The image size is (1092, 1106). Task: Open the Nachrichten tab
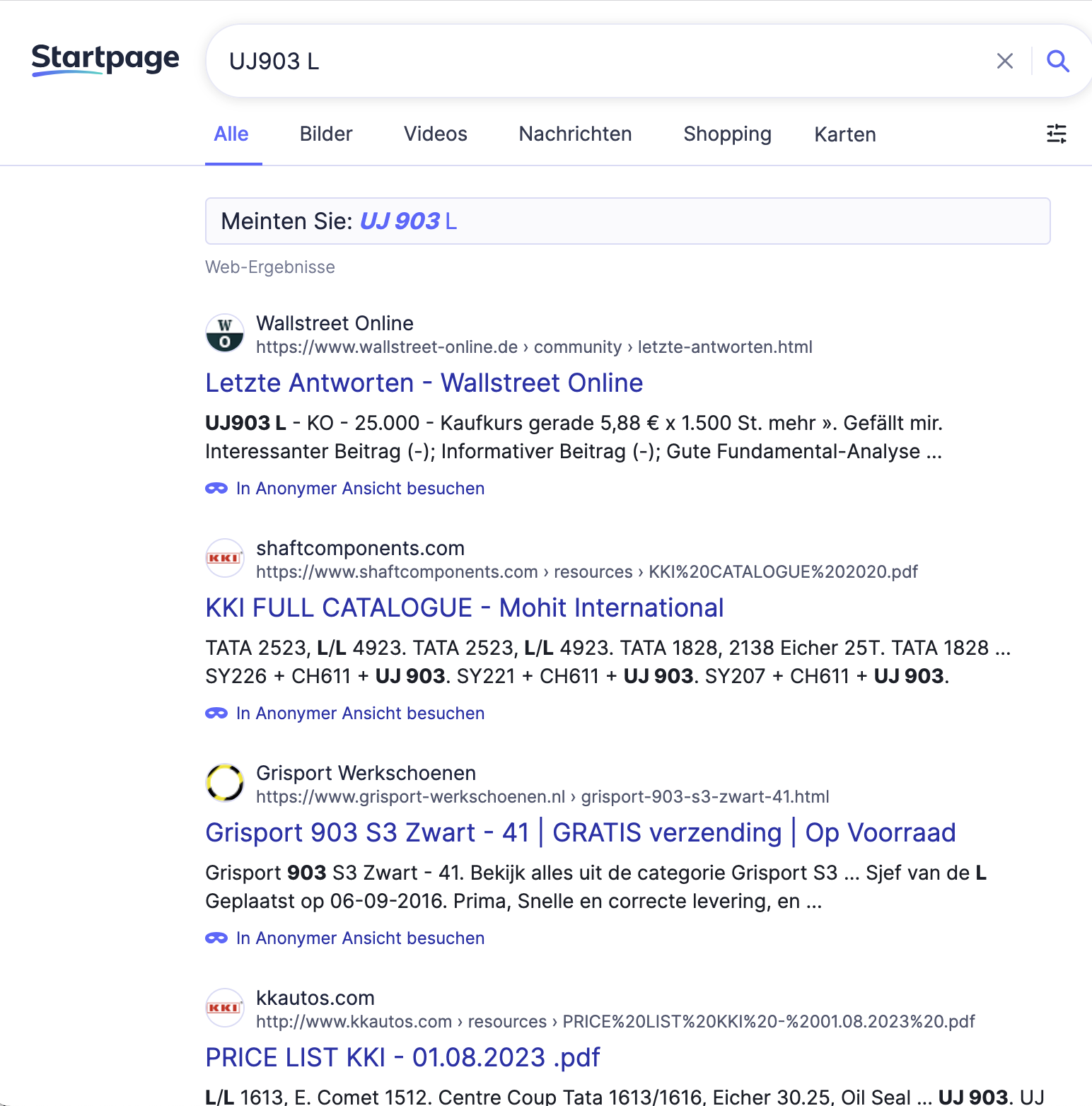coord(575,134)
